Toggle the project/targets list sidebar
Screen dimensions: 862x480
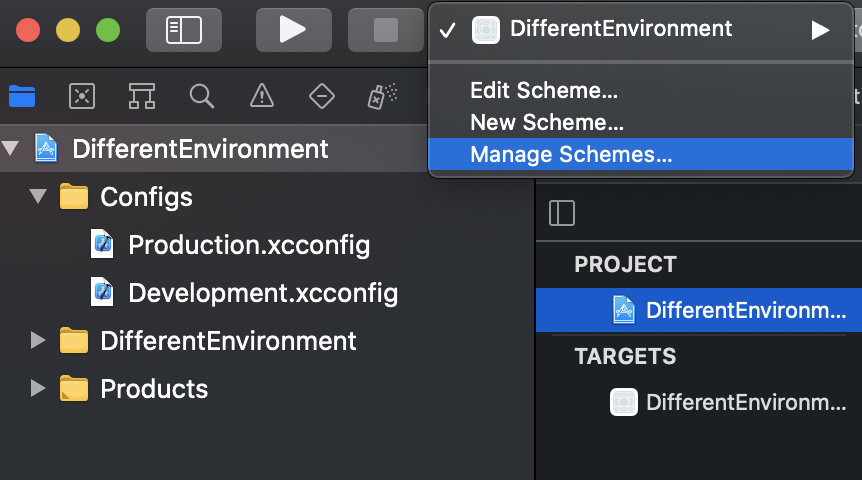[x=562, y=213]
